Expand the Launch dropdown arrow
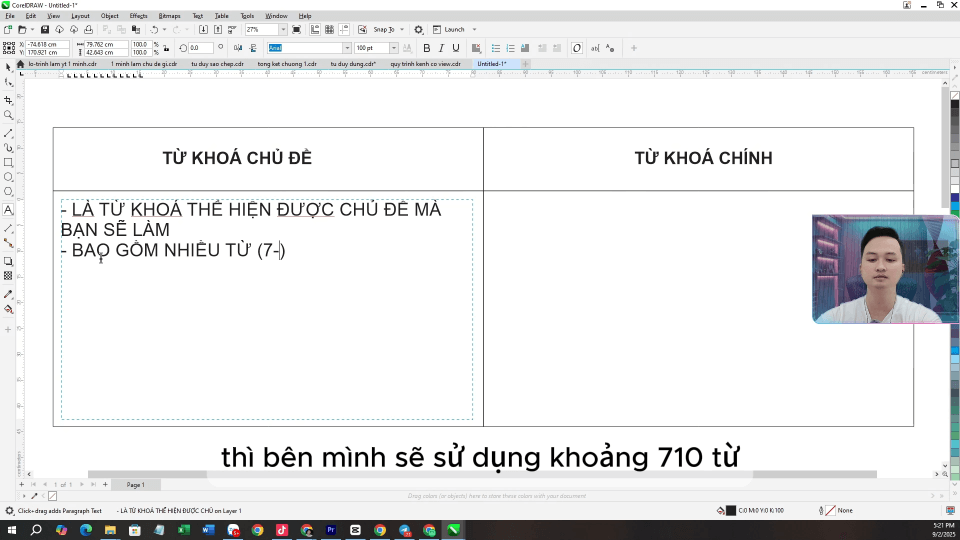The image size is (960, 540). click(474, 29)
